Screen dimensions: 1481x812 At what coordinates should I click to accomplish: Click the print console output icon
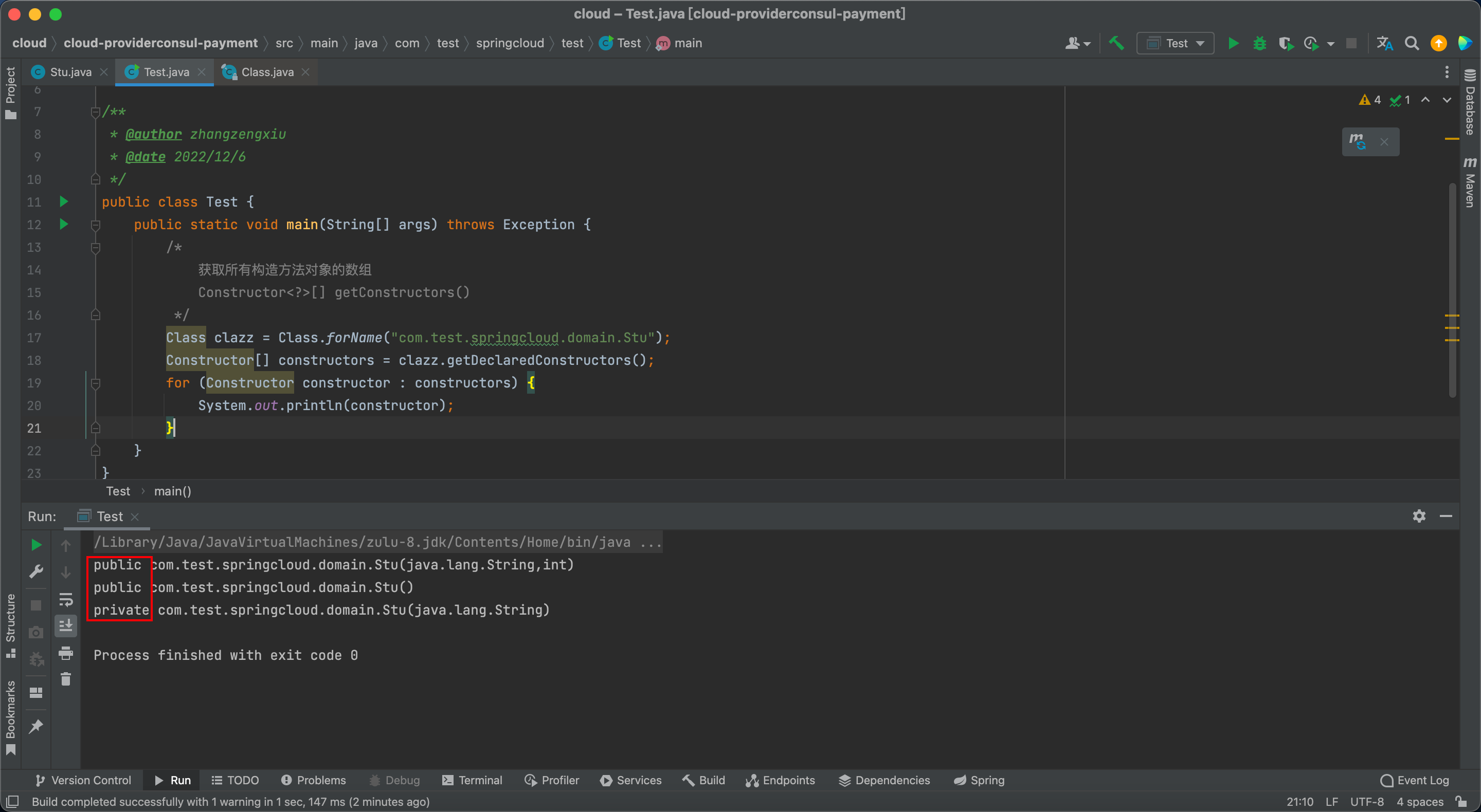tap(65, 652)
